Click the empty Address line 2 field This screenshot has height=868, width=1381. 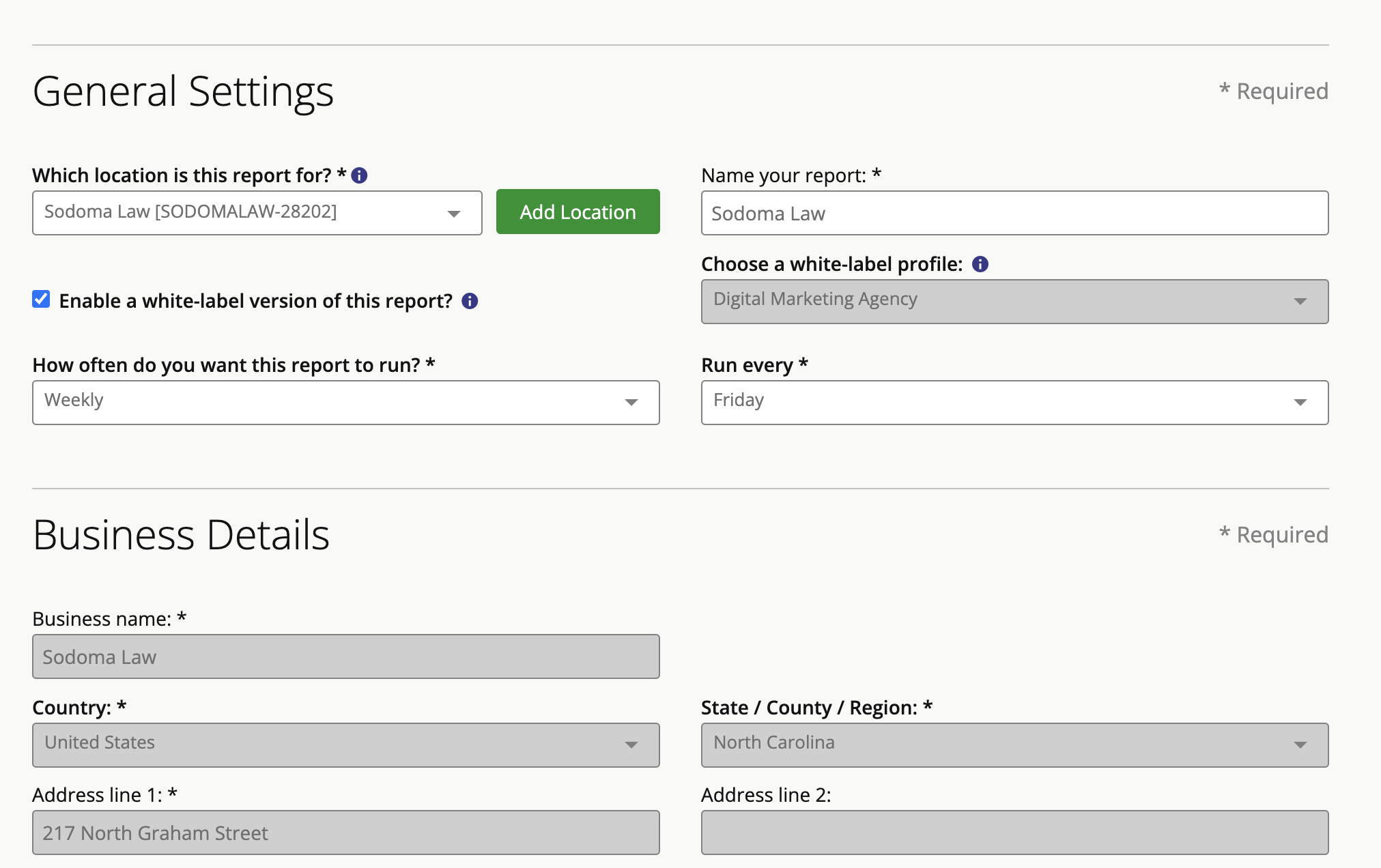(1014, 832)
